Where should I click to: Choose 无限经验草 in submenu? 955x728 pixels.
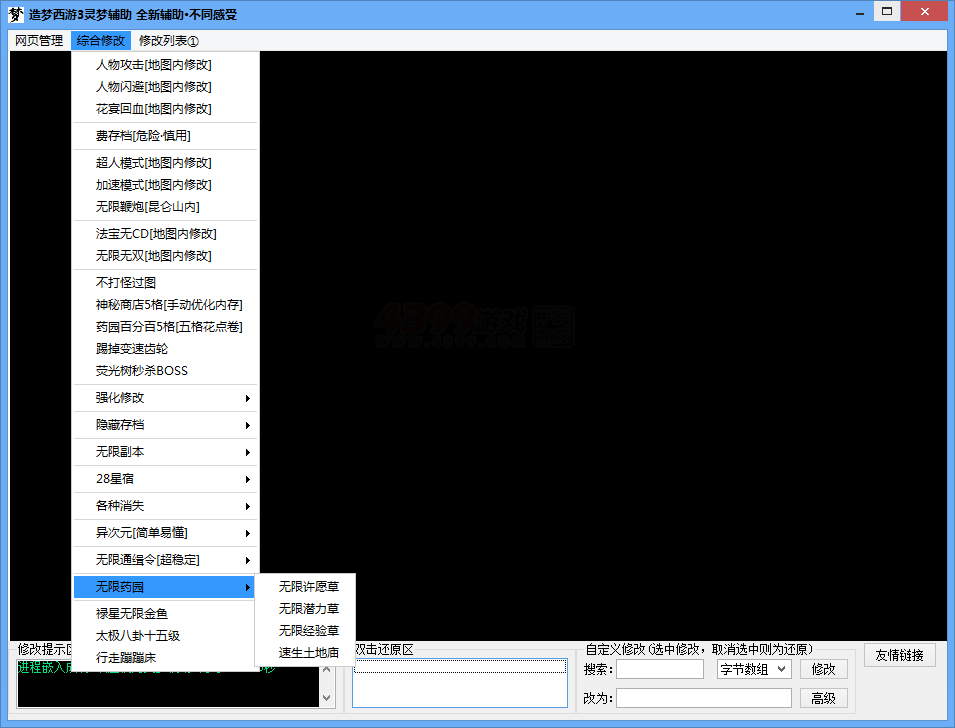point(305,631)
